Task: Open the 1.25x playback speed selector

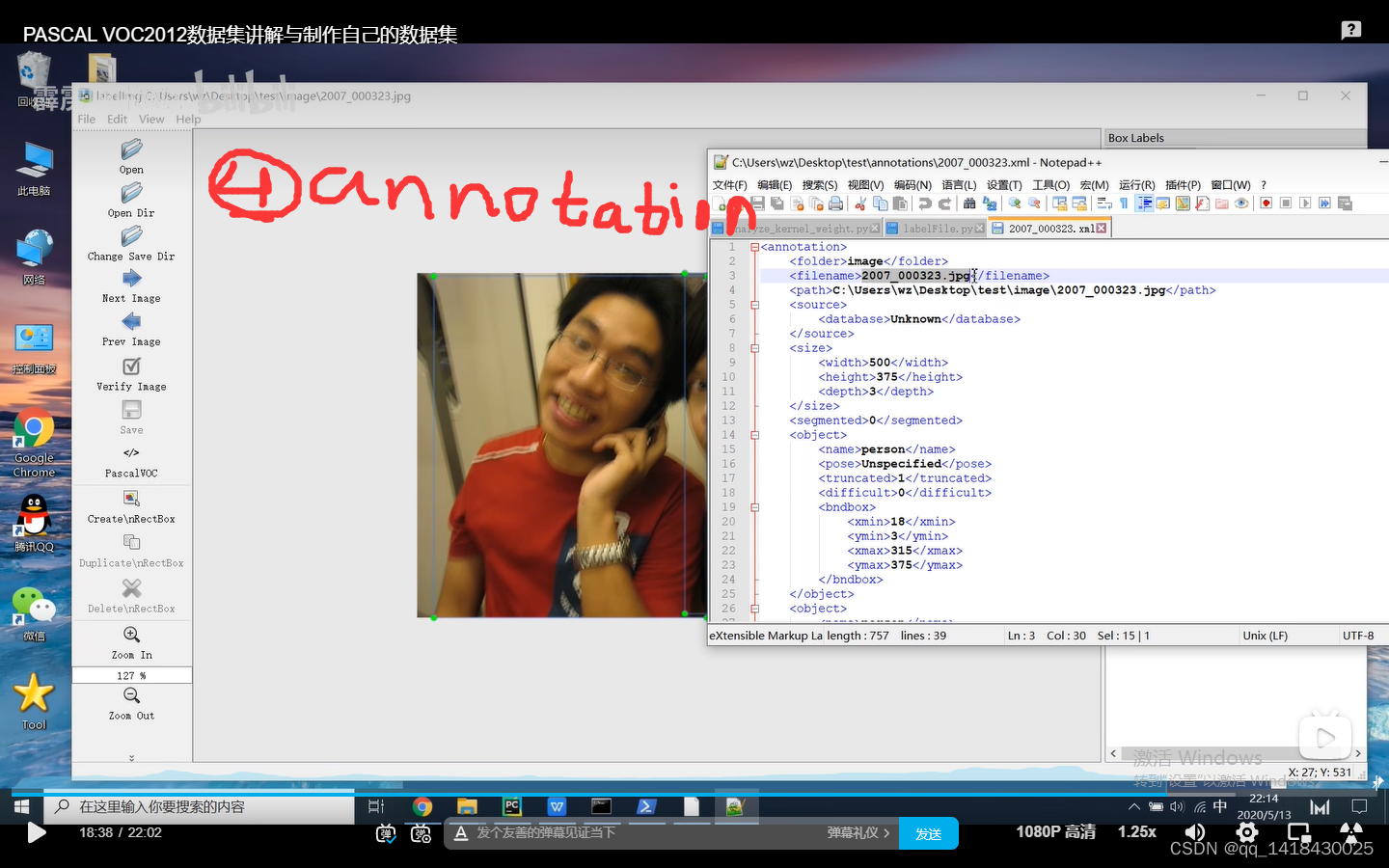Action: point(1135,831)
